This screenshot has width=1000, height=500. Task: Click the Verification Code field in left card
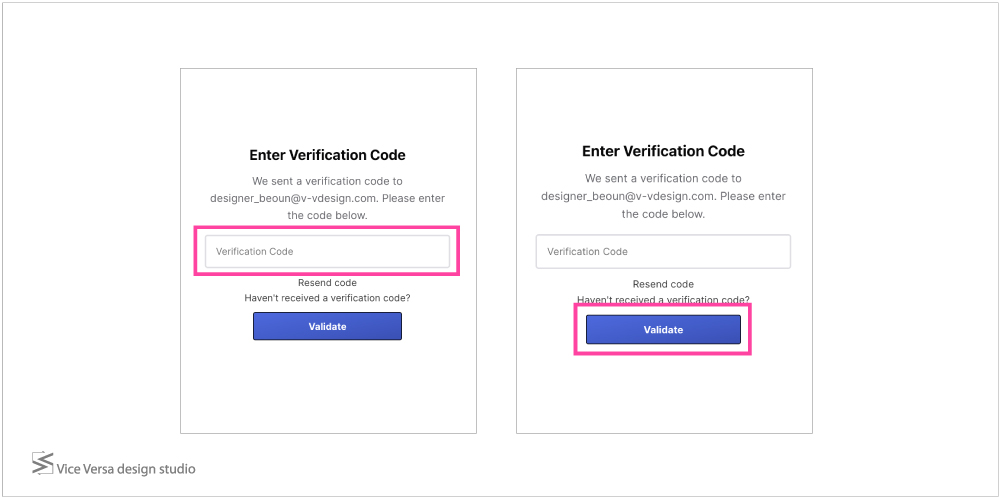[x=327, y=252]
